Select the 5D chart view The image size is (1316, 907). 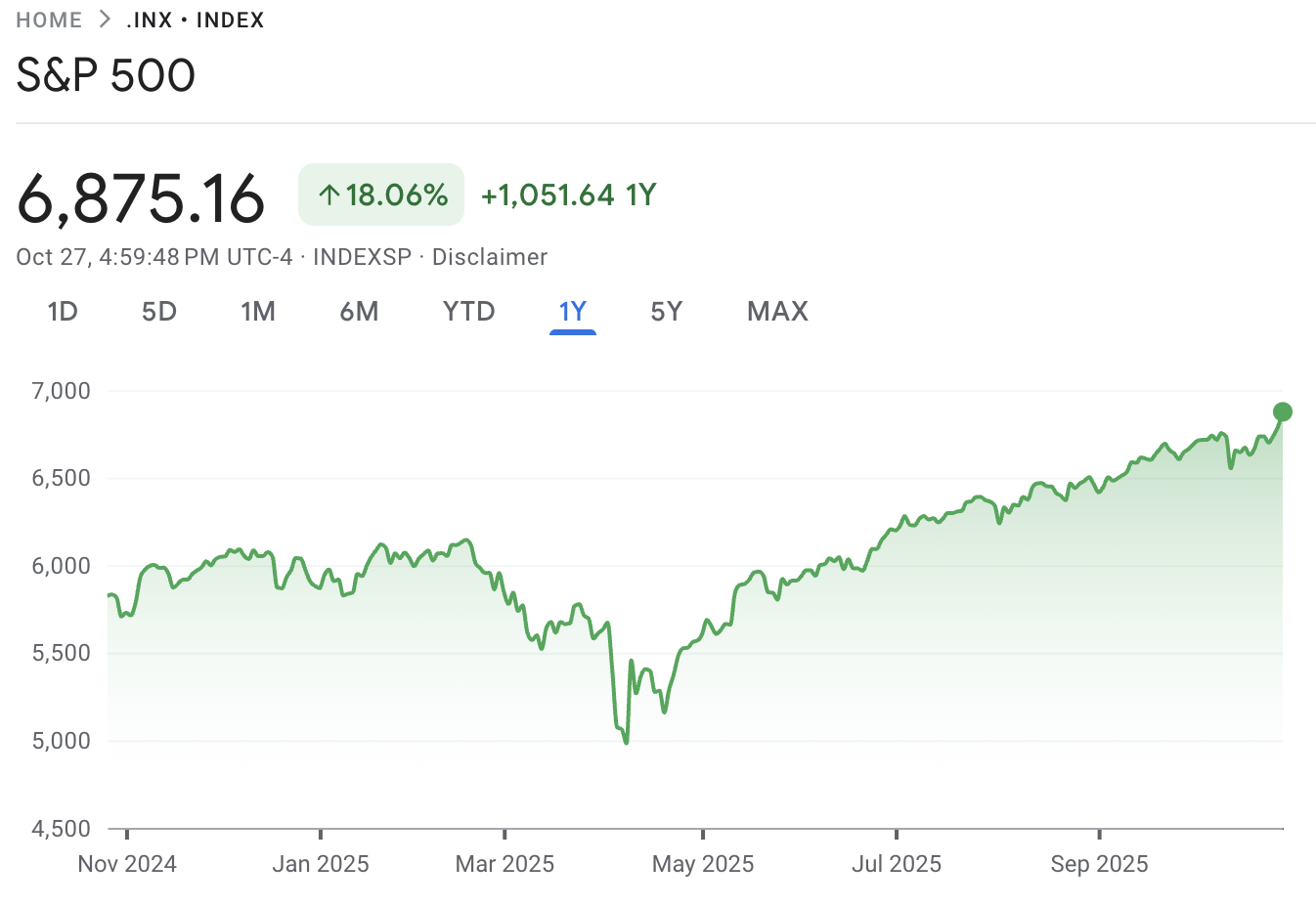[158, 311]
